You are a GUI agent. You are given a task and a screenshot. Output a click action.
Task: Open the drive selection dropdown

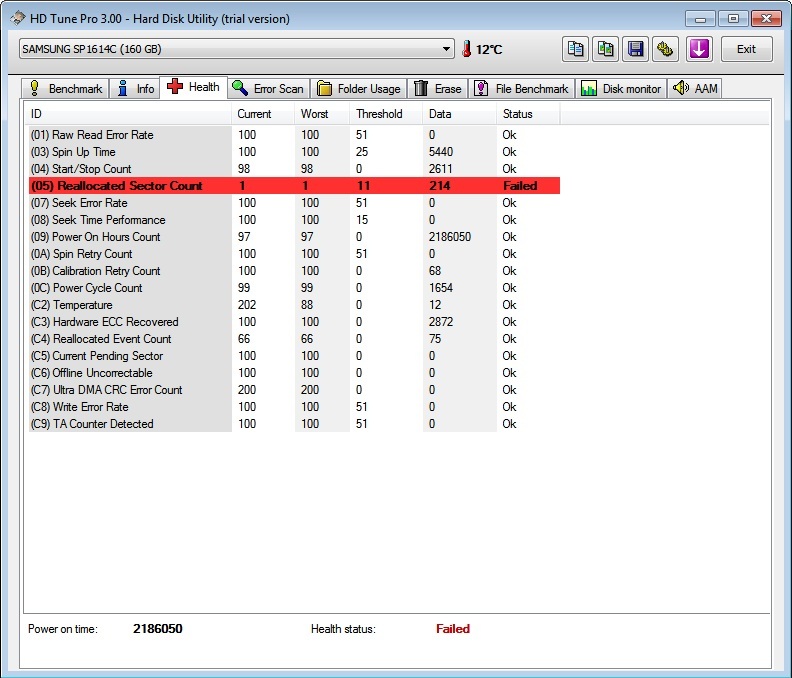point(447,49)
